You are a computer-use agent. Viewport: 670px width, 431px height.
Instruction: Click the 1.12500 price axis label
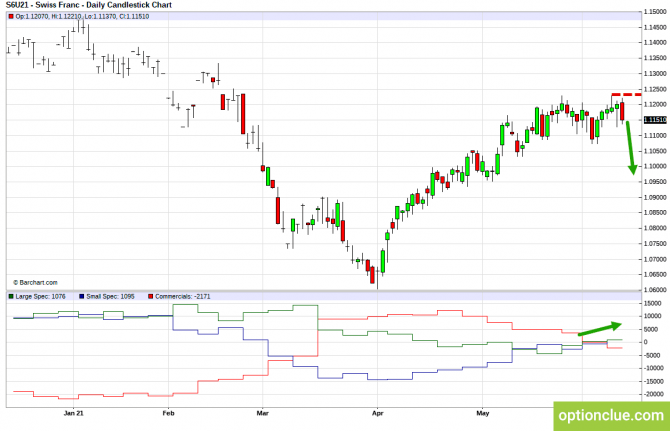point(655,89)
